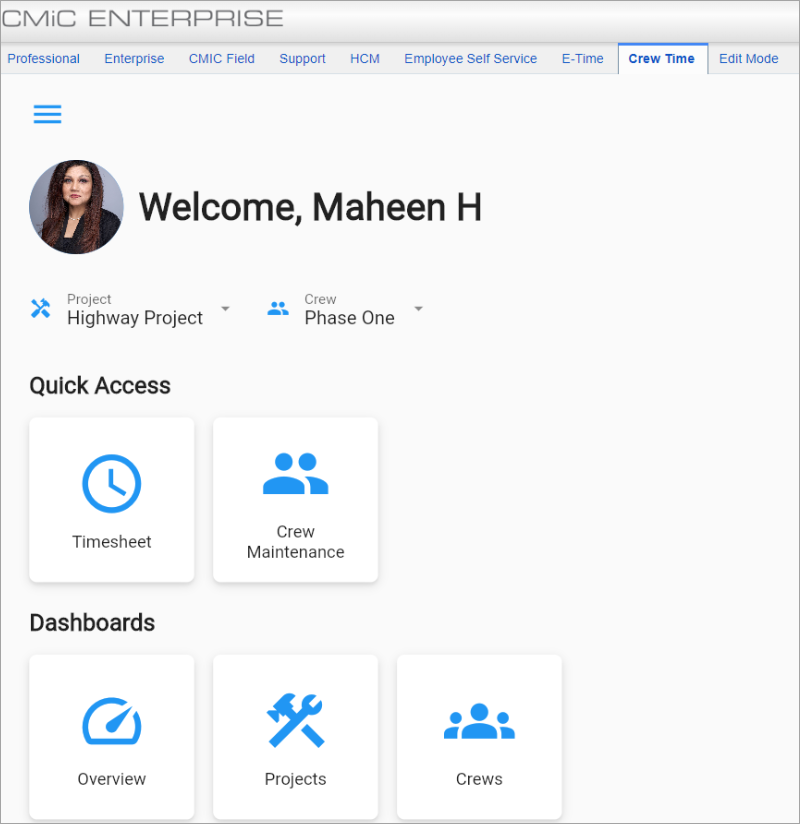The height and width of the screenshot is (824, 800).
Task: Click the Phase One crew value text
Action: pos(350,318)
